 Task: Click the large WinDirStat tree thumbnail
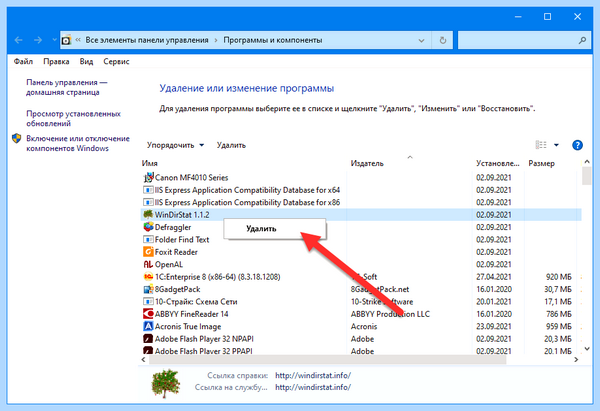click(x=165, y=383)
